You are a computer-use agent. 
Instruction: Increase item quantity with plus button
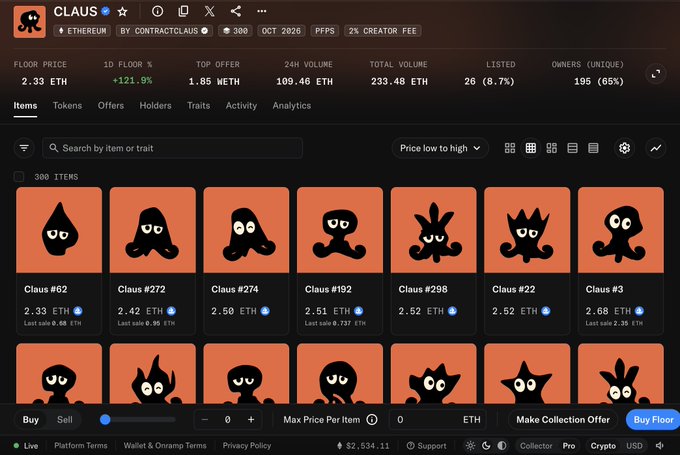click(x=251, y=419)
